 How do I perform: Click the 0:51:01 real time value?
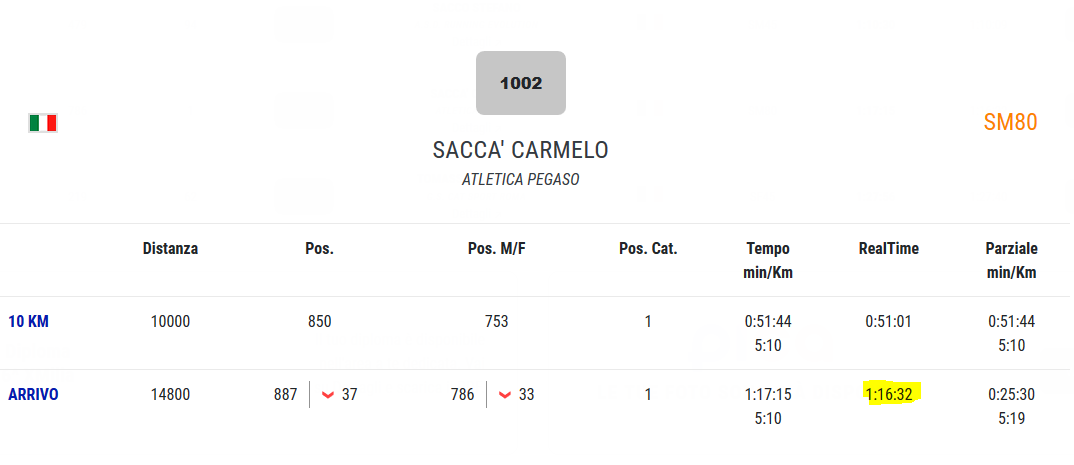888,321
